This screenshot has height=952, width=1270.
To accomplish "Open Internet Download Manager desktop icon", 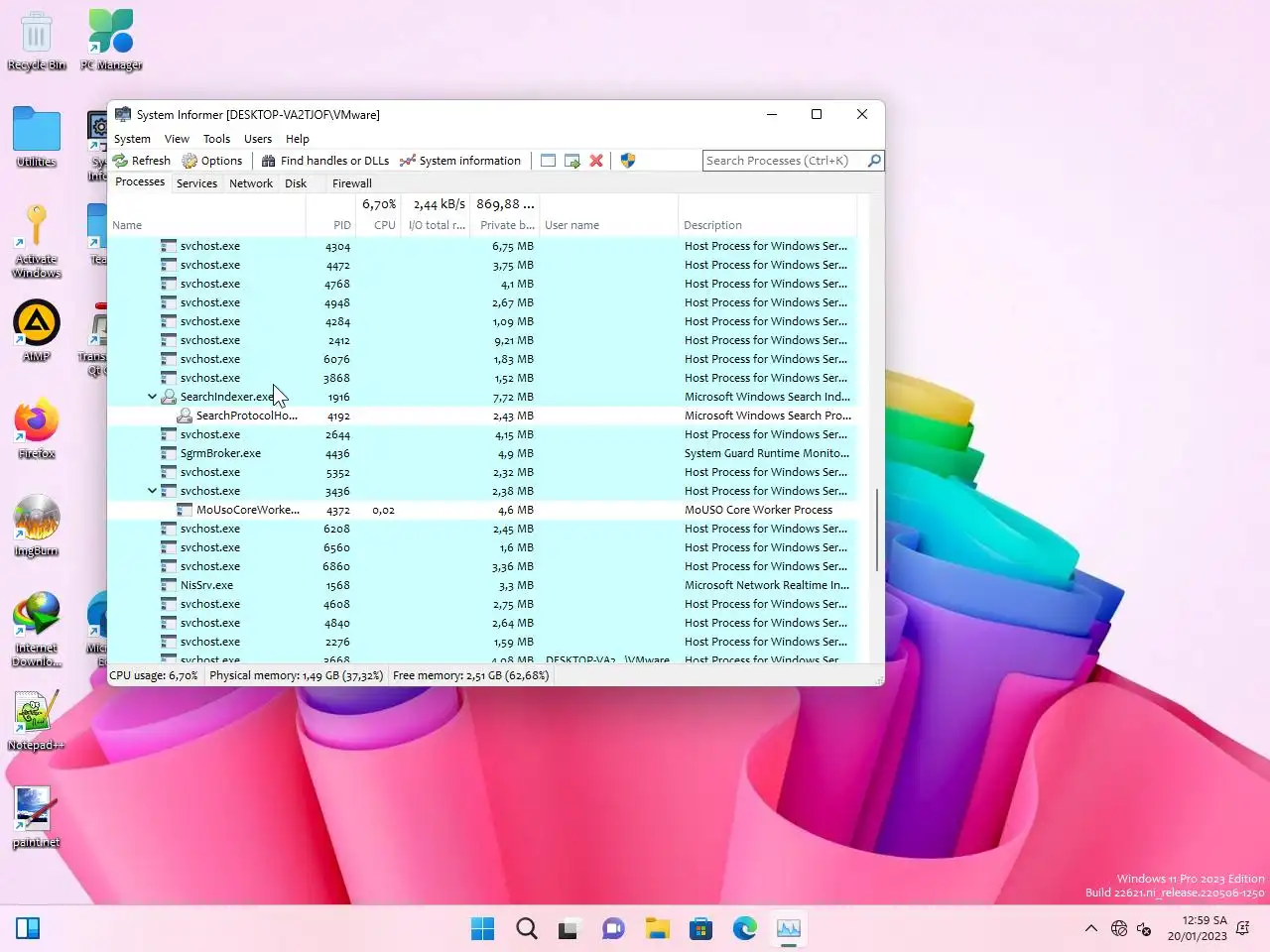I will 37,630.
